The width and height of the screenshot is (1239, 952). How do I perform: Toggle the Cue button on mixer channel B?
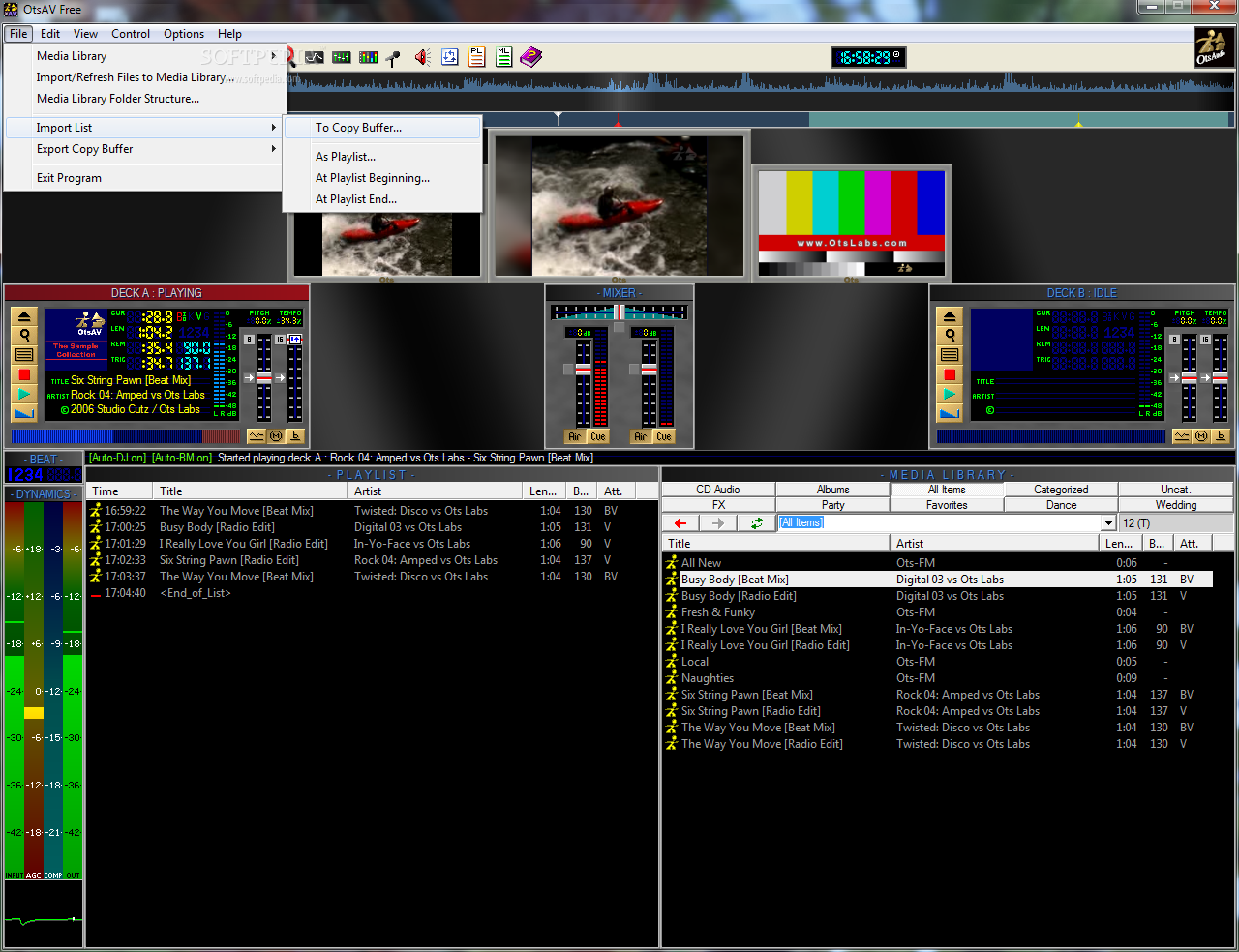pos(664,437)
